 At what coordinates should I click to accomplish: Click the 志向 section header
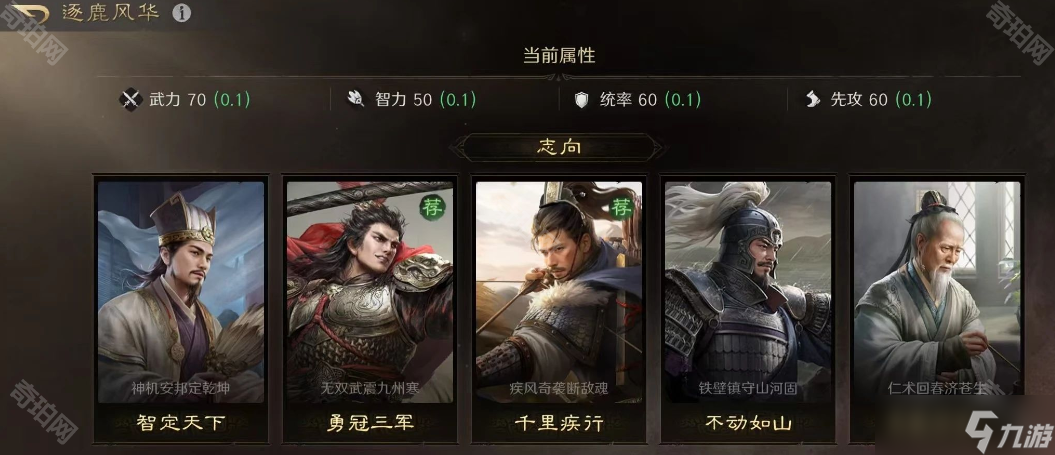click(x=559, y=147)
